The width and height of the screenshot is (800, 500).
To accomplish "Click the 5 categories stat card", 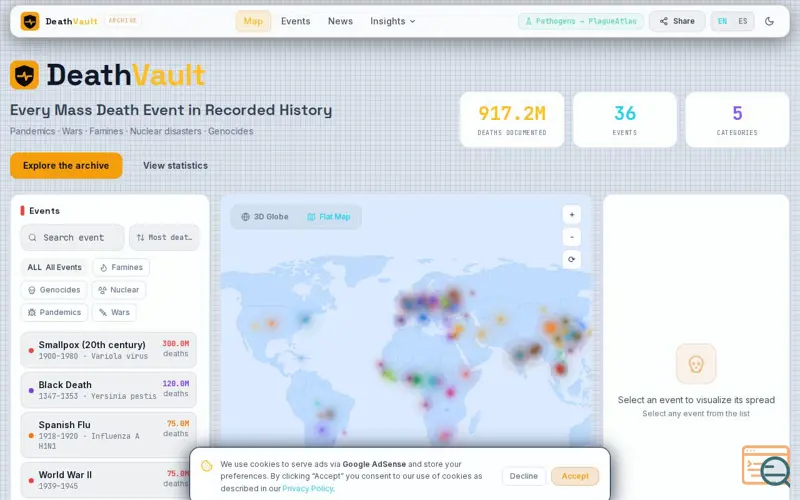I will pos(737,120).
